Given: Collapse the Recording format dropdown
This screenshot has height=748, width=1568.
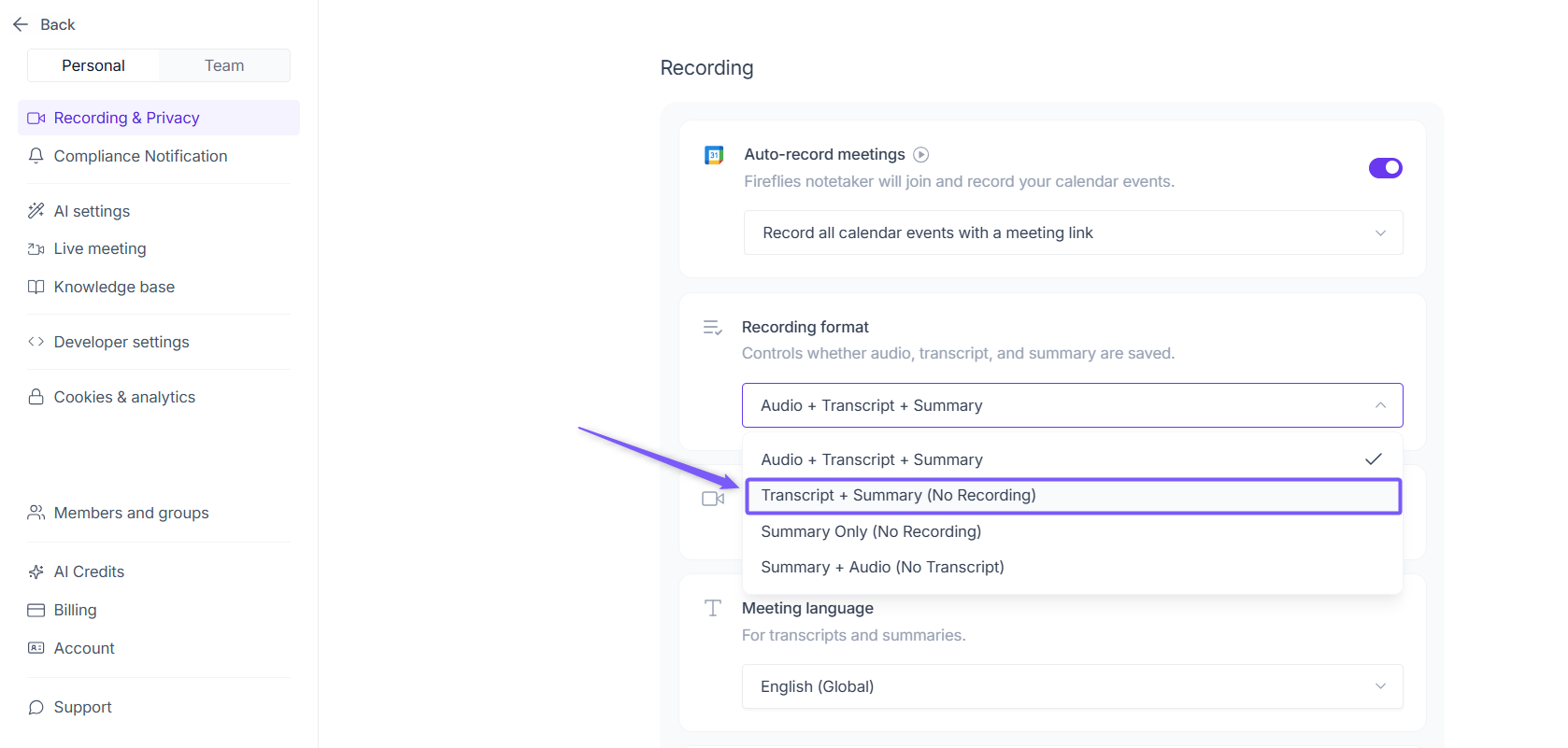Looking at the screenshot, I should click(1073, 405).
